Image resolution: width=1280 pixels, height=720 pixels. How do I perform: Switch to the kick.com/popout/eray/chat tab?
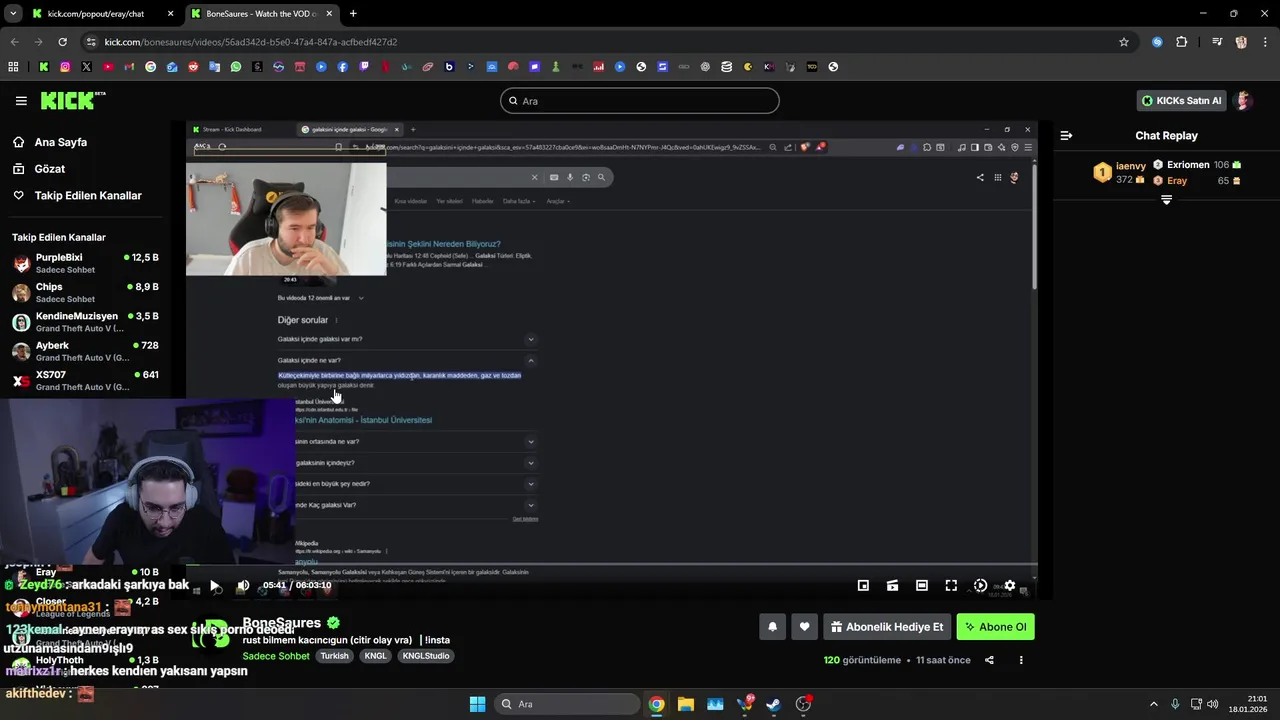(102, 14)
